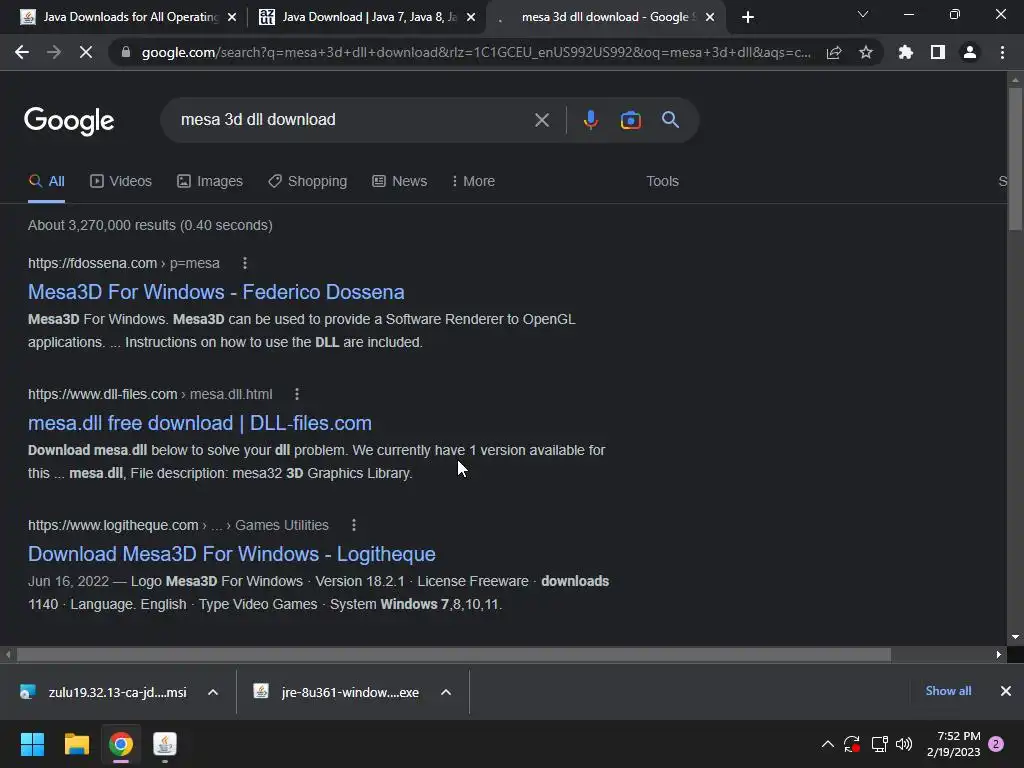Click the vertical page scrollbar thumb
The height and width of the screenshot is (768, 1024).
tap(1015, 158)
